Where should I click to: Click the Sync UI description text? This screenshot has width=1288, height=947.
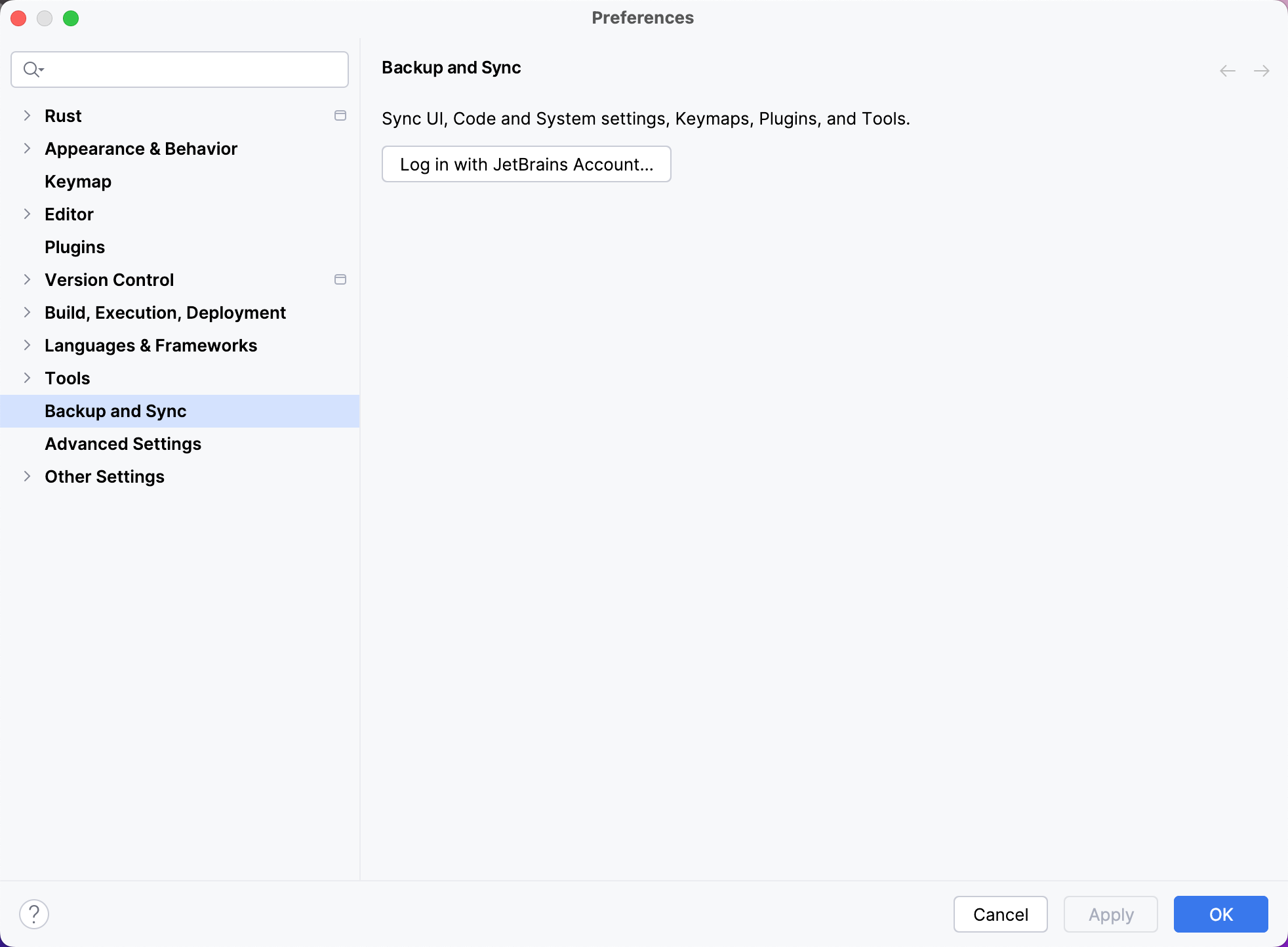tap(646, 119)
